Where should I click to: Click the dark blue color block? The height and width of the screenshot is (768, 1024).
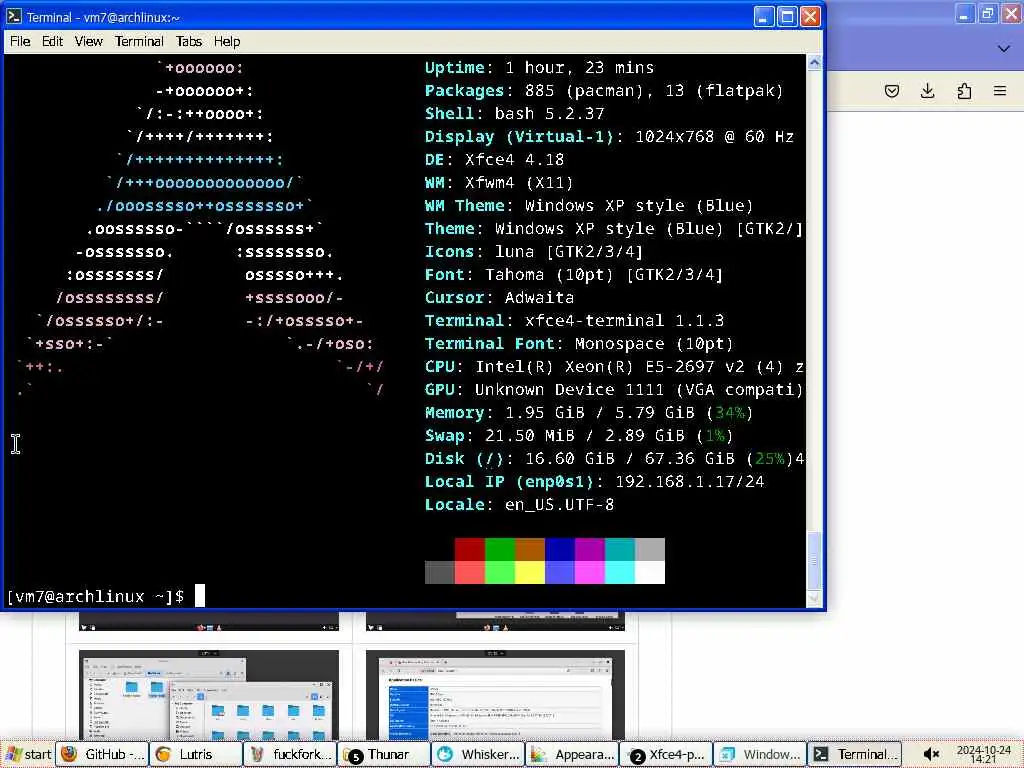[560, 549]
